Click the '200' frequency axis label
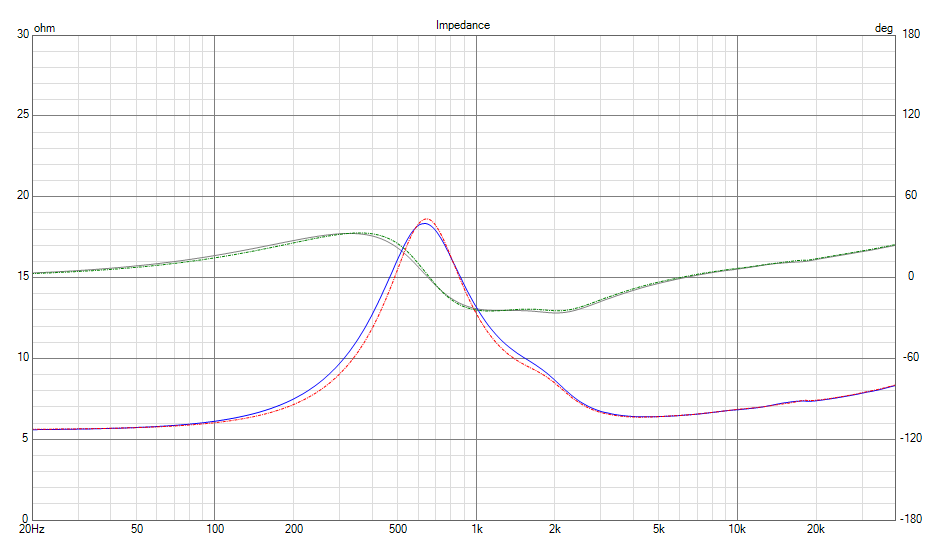 click(294, 529)
